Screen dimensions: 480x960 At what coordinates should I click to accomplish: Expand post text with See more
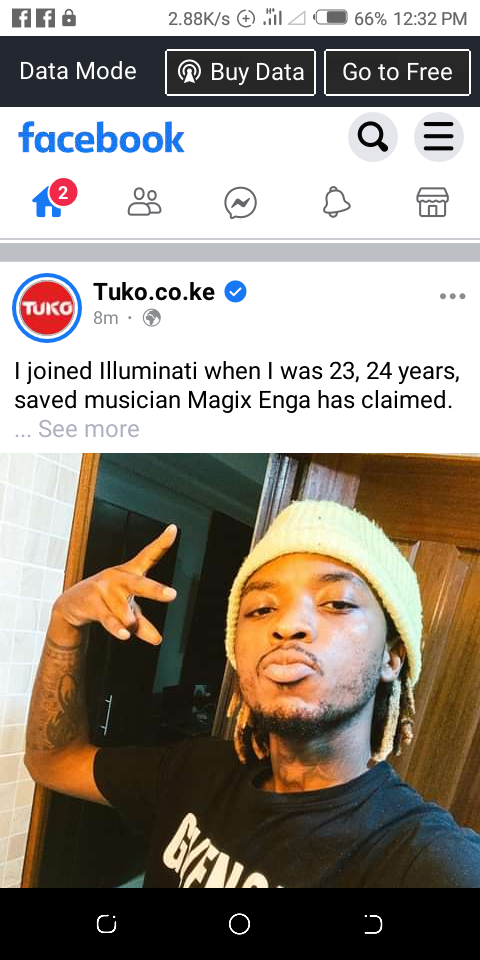point(89,429)
